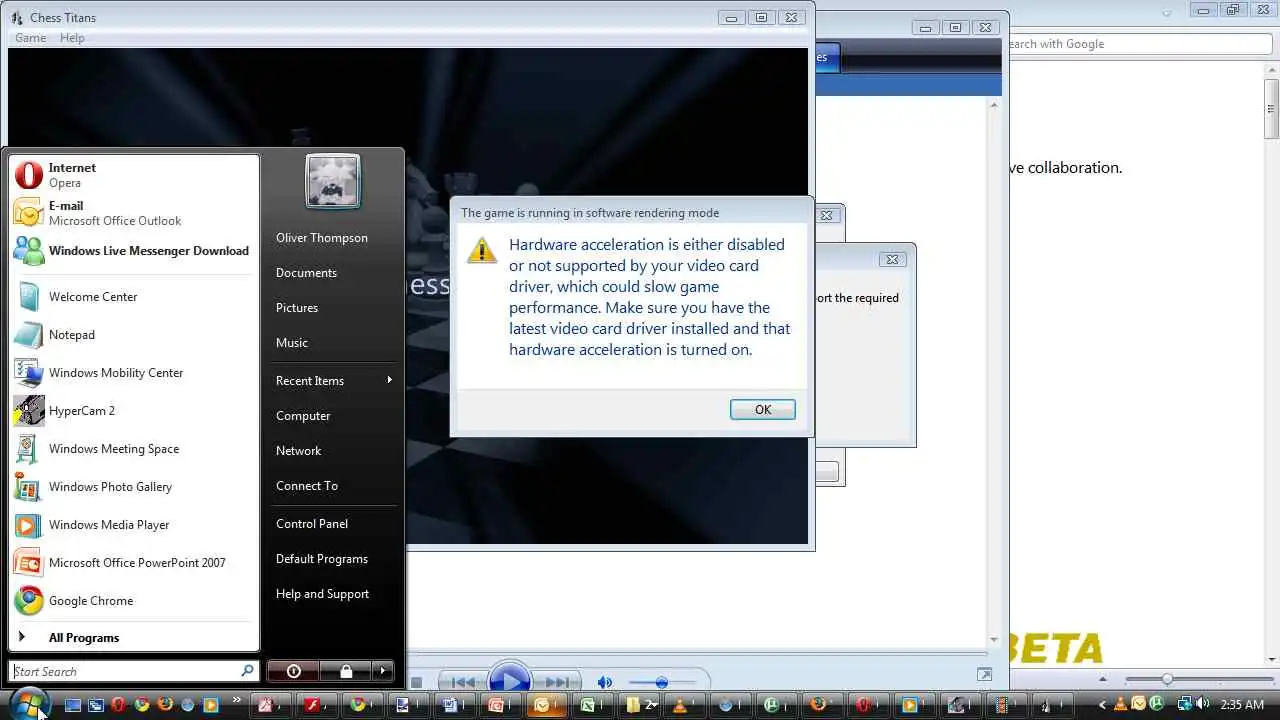This screenshot has width=1280, height=720.
Task: Launch Windows Live Messenger Download
Action: (x=134, y=251)
